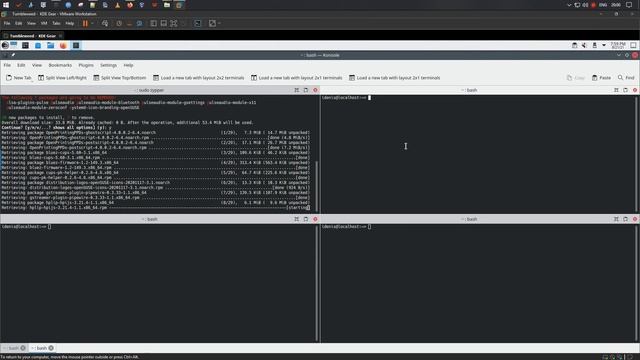Click VMware take snapshot icon
Image resolution: width=640 pixels, height=360 pixels.
(x=119, y=24)
